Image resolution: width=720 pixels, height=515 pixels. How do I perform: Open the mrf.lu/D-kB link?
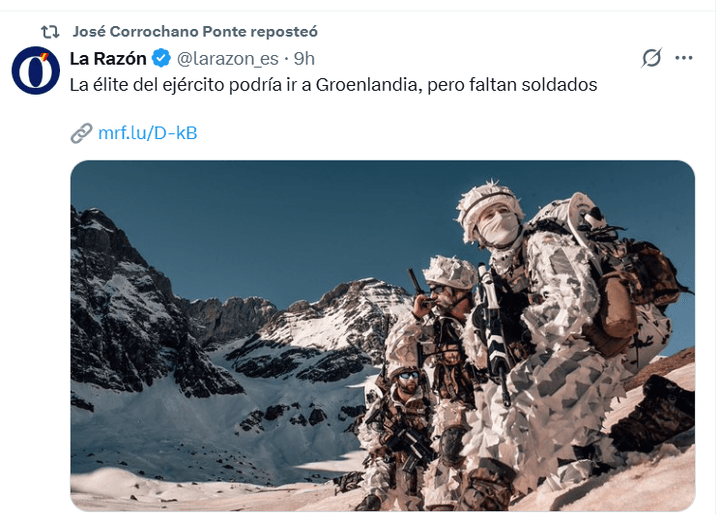pos(148,133)
